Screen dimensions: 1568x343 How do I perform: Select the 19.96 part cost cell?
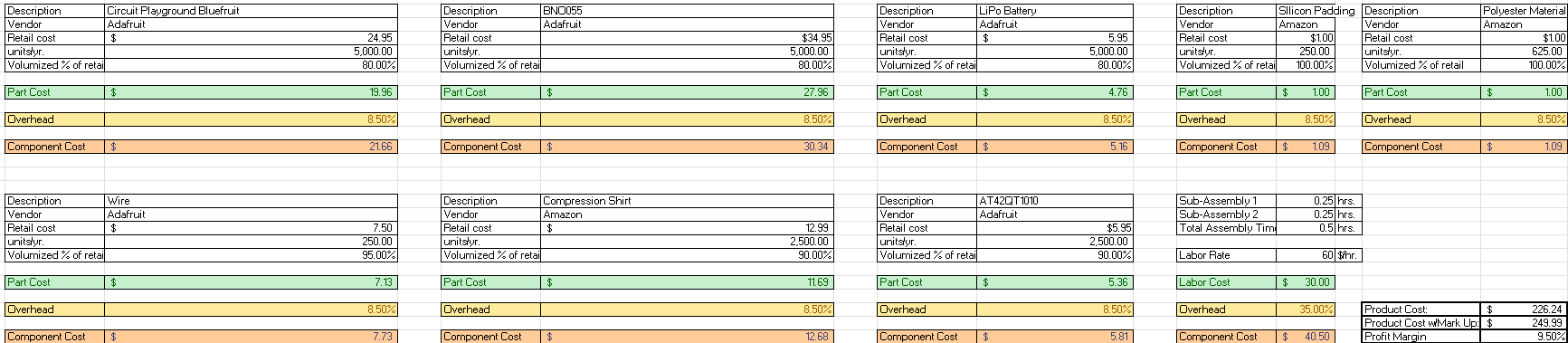(x=251, y=92)
